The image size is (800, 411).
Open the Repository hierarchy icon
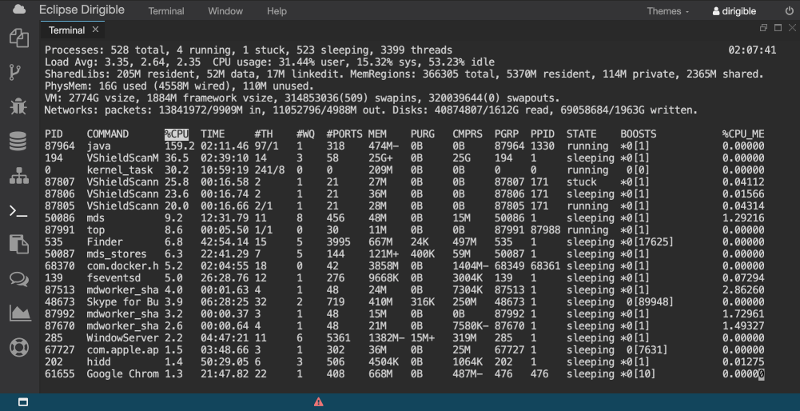pyautogui.click(x=19, y=176)
